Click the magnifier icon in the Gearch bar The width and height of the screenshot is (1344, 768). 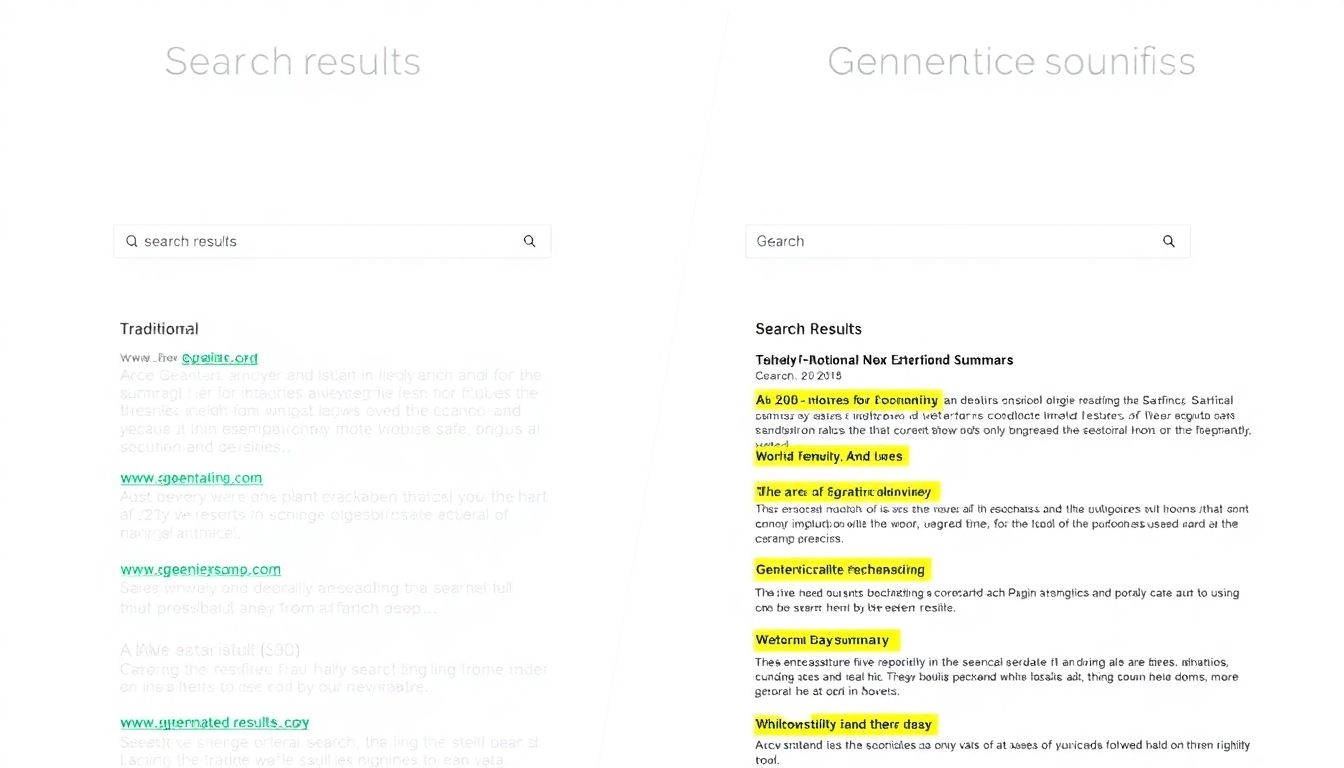1168,241
